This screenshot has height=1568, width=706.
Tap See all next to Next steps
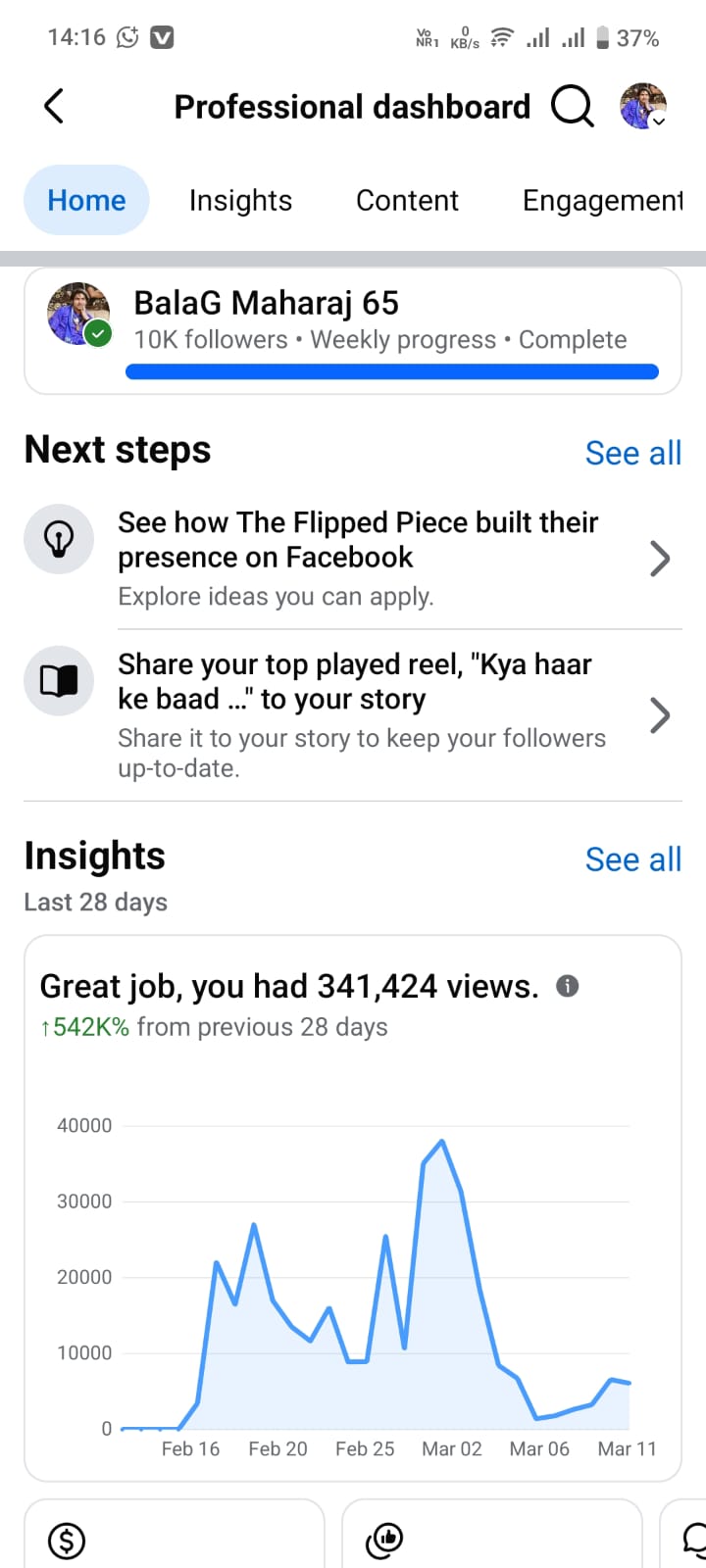pyautogui.click(x=632, y=453)
